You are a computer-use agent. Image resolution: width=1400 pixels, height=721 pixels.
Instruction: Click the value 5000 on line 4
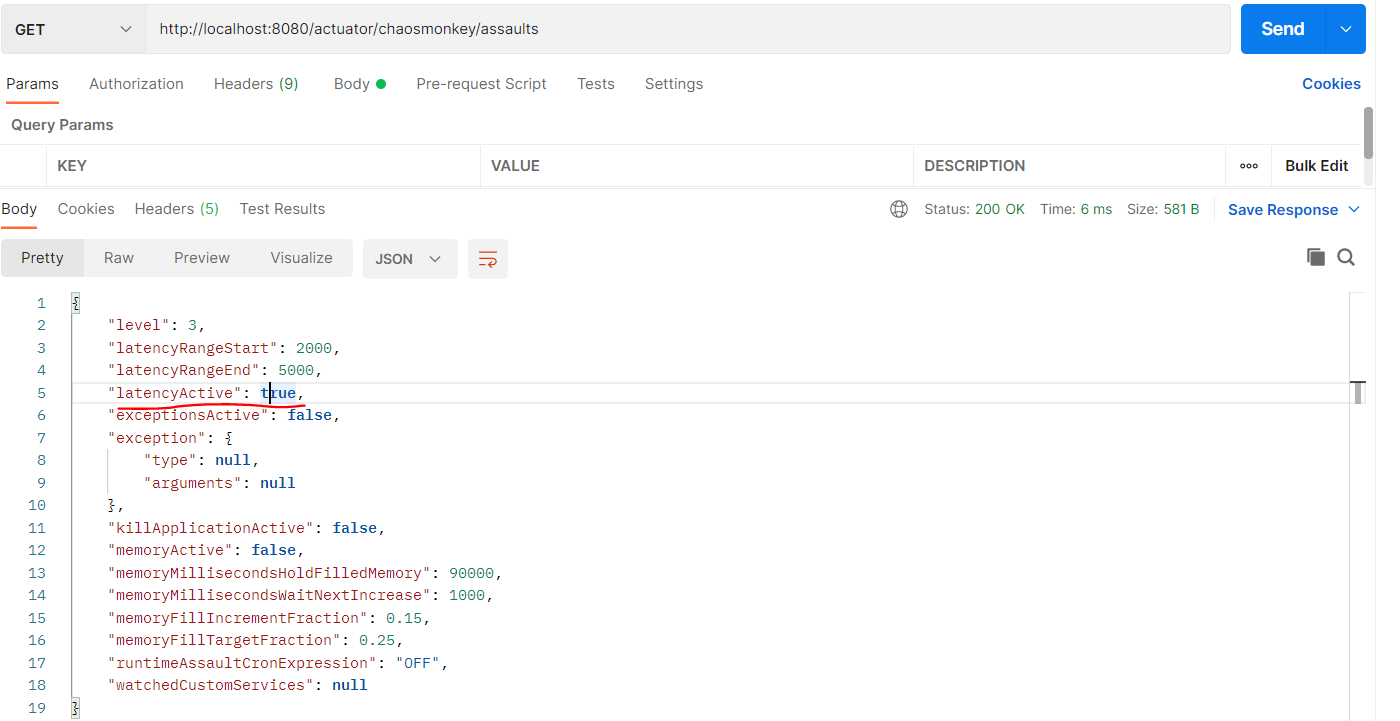[x=296, y=370]
